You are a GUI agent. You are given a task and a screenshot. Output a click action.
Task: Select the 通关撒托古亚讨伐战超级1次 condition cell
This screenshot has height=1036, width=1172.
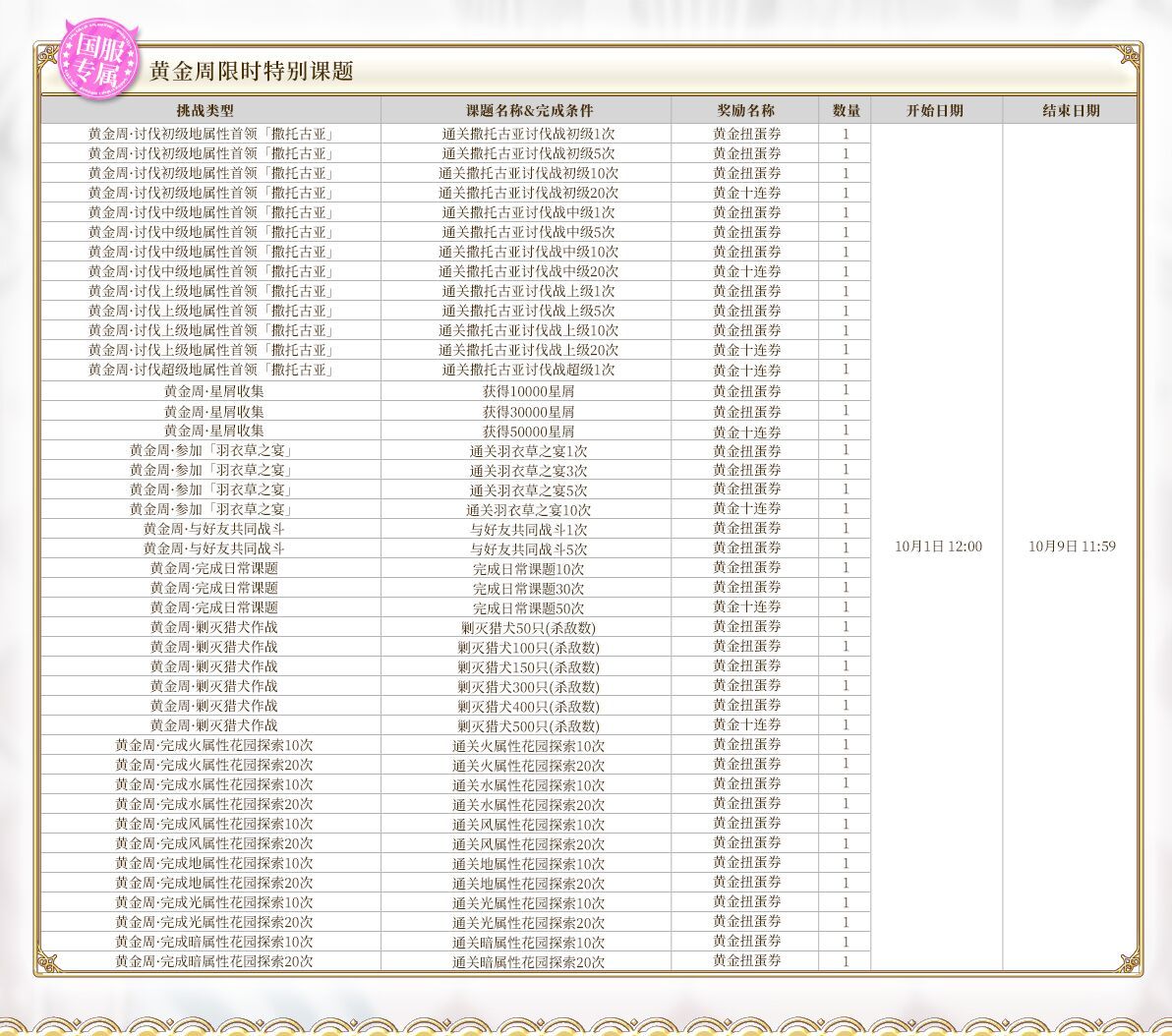pyautogui.click(x=528, y=370)
